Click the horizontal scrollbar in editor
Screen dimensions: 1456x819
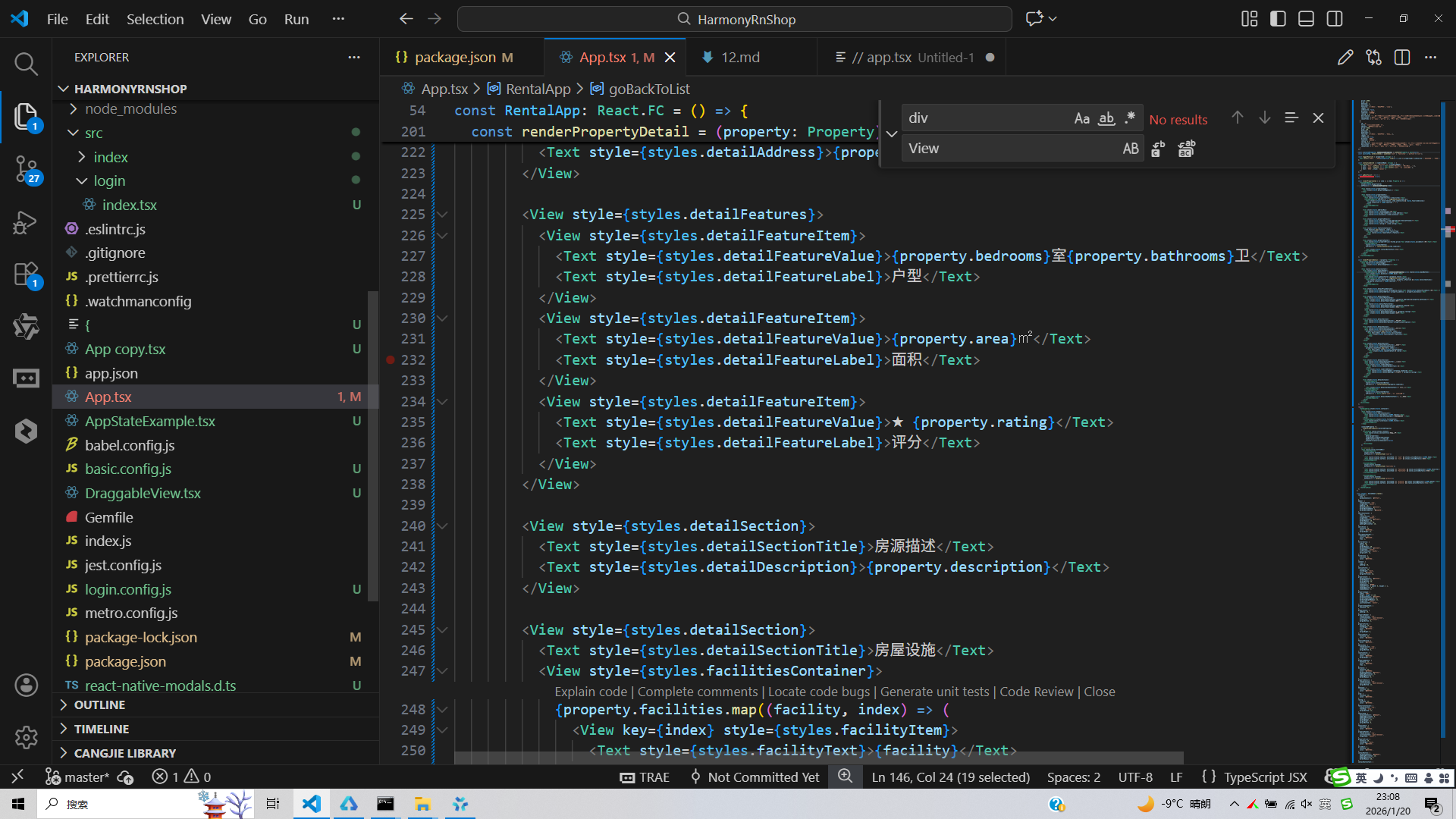click(x=819, y=758)
